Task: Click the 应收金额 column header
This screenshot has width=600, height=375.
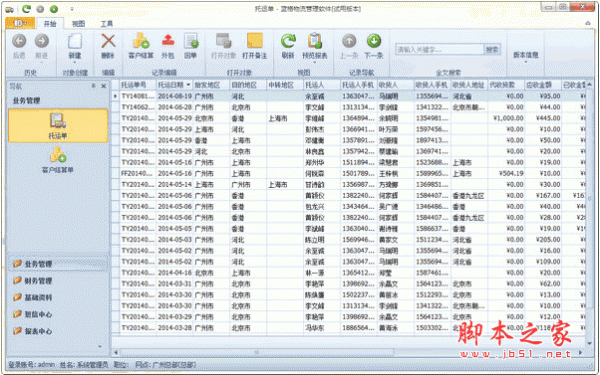Action: tap(543, 85)
